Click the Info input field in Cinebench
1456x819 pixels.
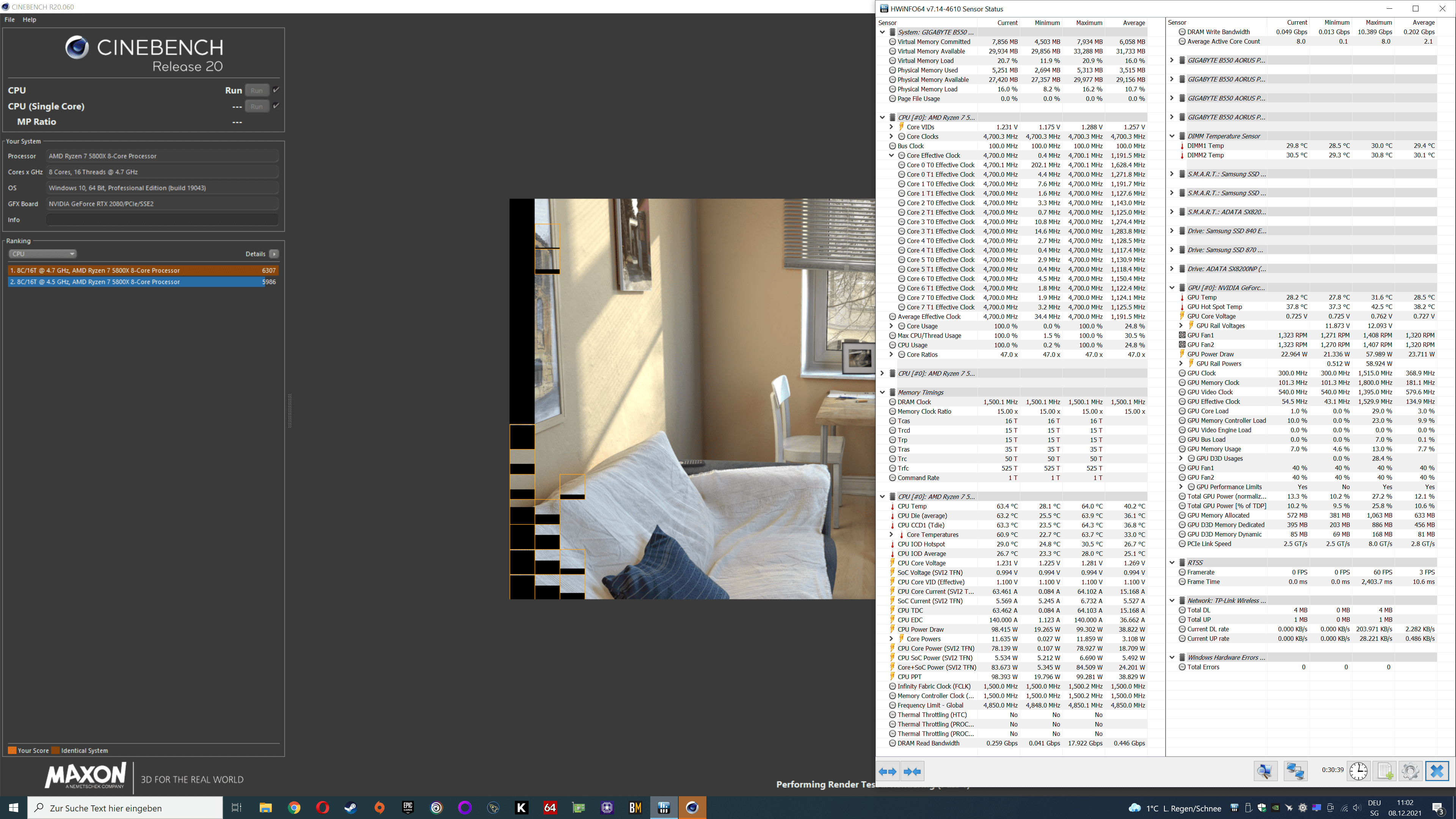pyautogui.click(x=162, y=220)
